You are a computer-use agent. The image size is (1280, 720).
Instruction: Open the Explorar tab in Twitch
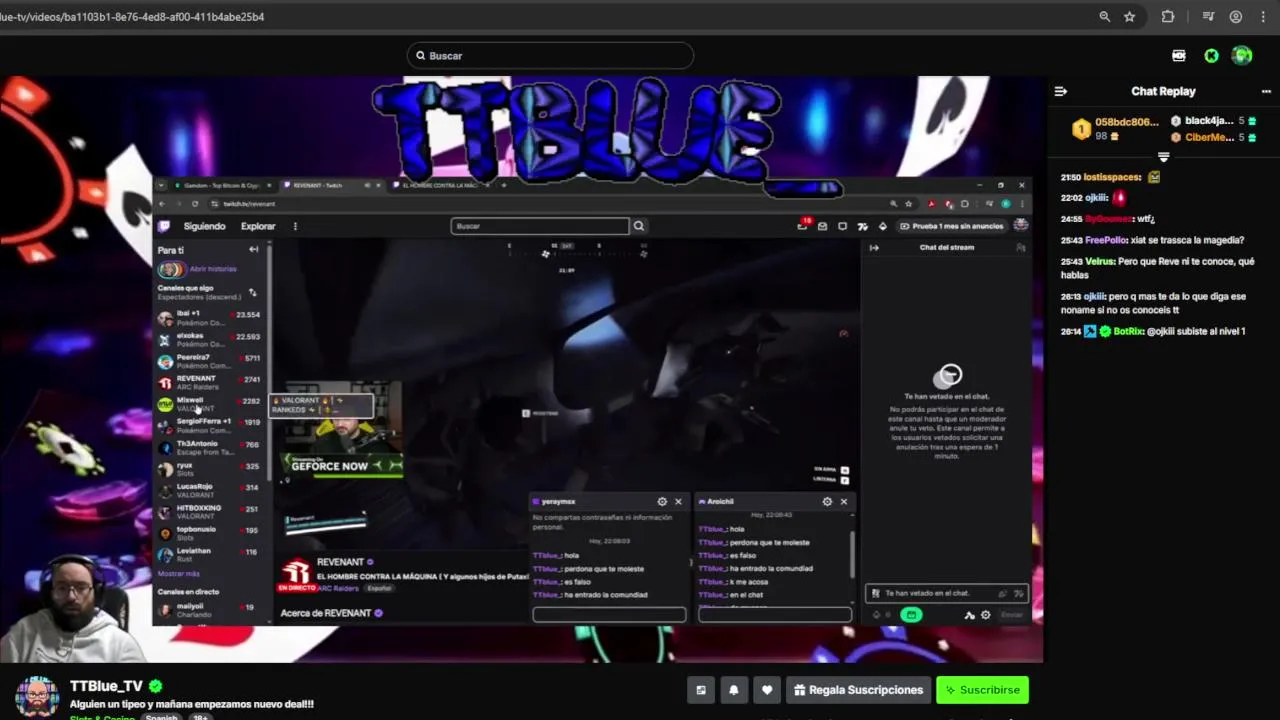(258, 226)
